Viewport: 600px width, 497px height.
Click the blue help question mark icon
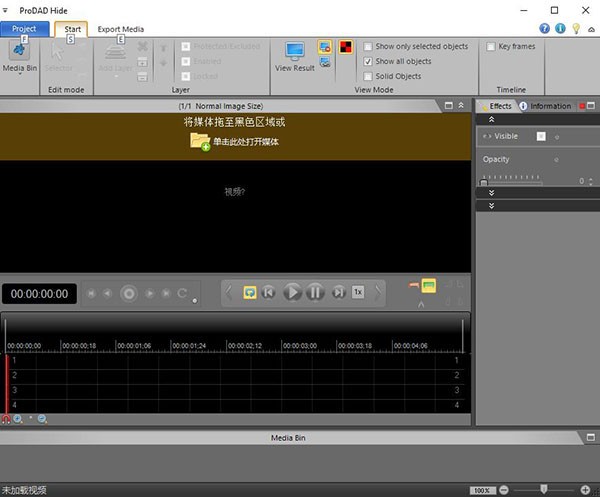544,28
